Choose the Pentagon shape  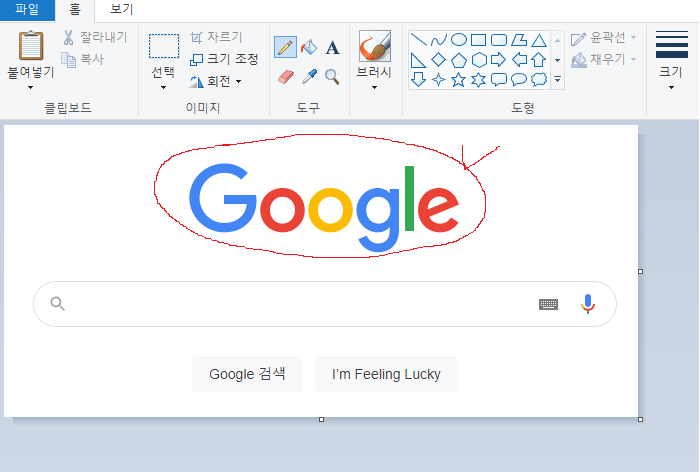pos(458,60)
